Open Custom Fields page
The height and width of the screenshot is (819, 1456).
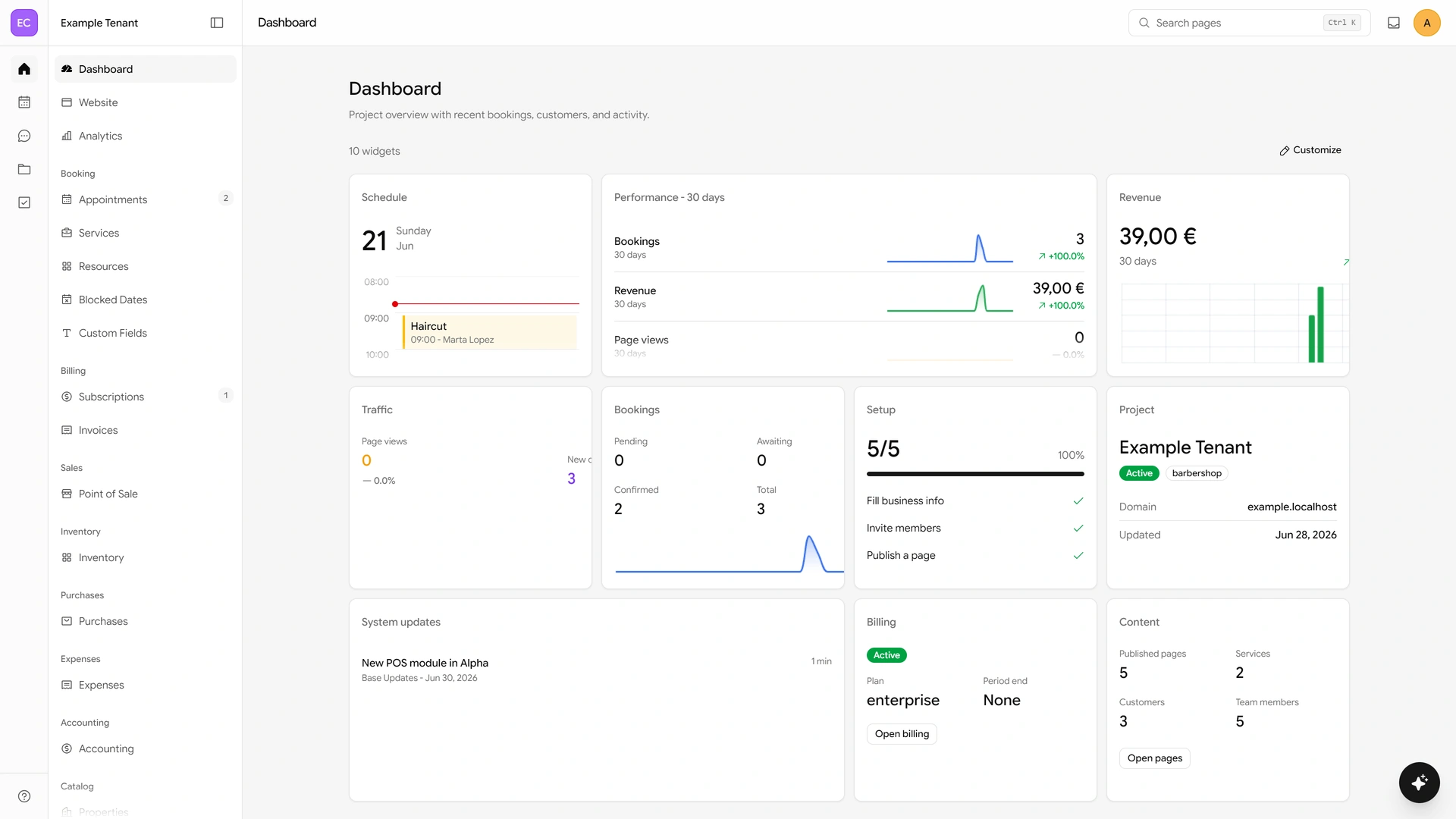pos(146,333)
